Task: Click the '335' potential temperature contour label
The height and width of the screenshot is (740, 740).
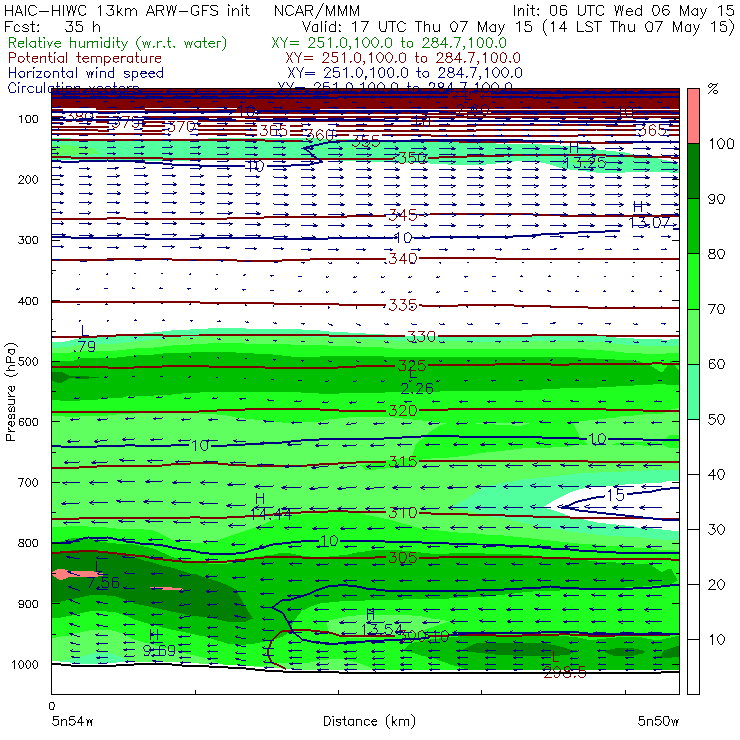Action: [403, 305]
